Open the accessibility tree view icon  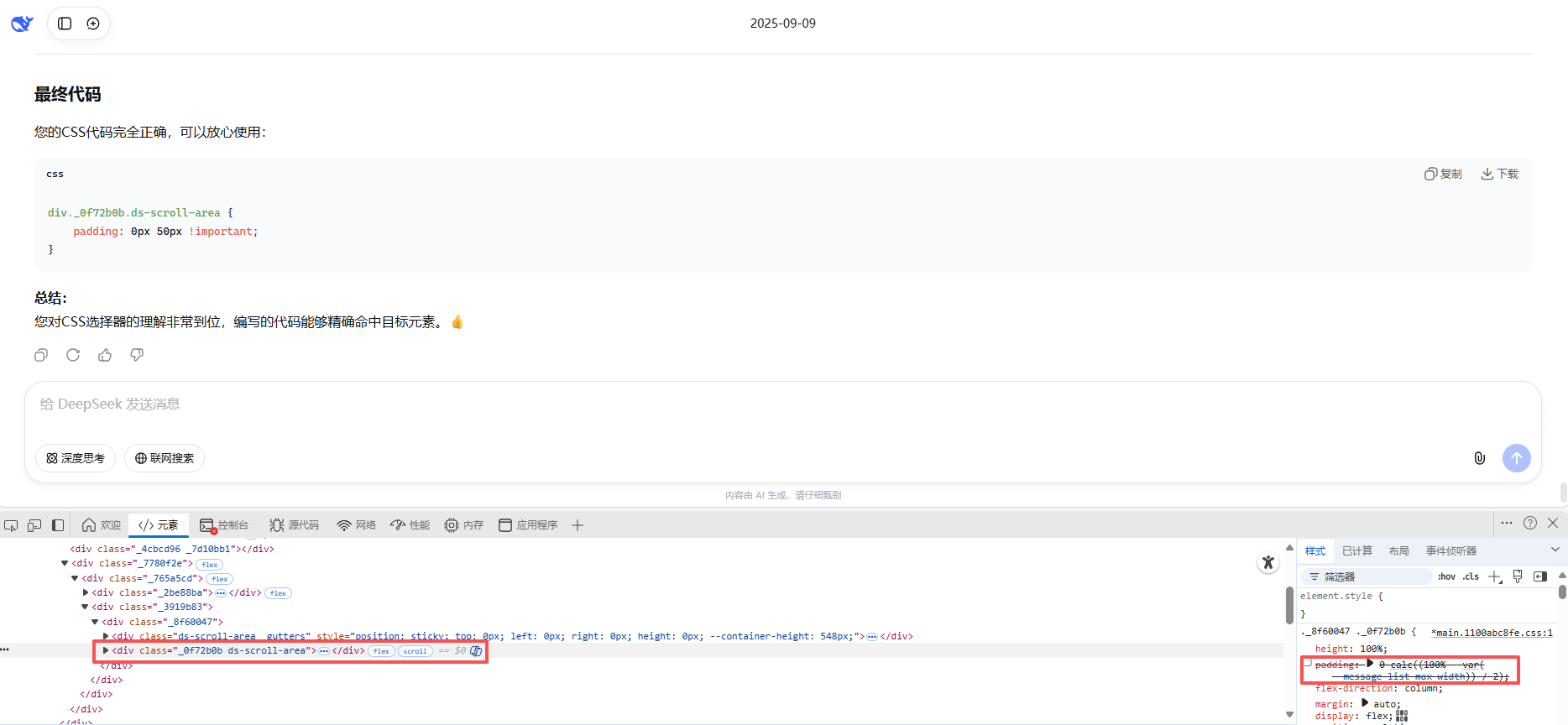click(x=1268, y=562)
